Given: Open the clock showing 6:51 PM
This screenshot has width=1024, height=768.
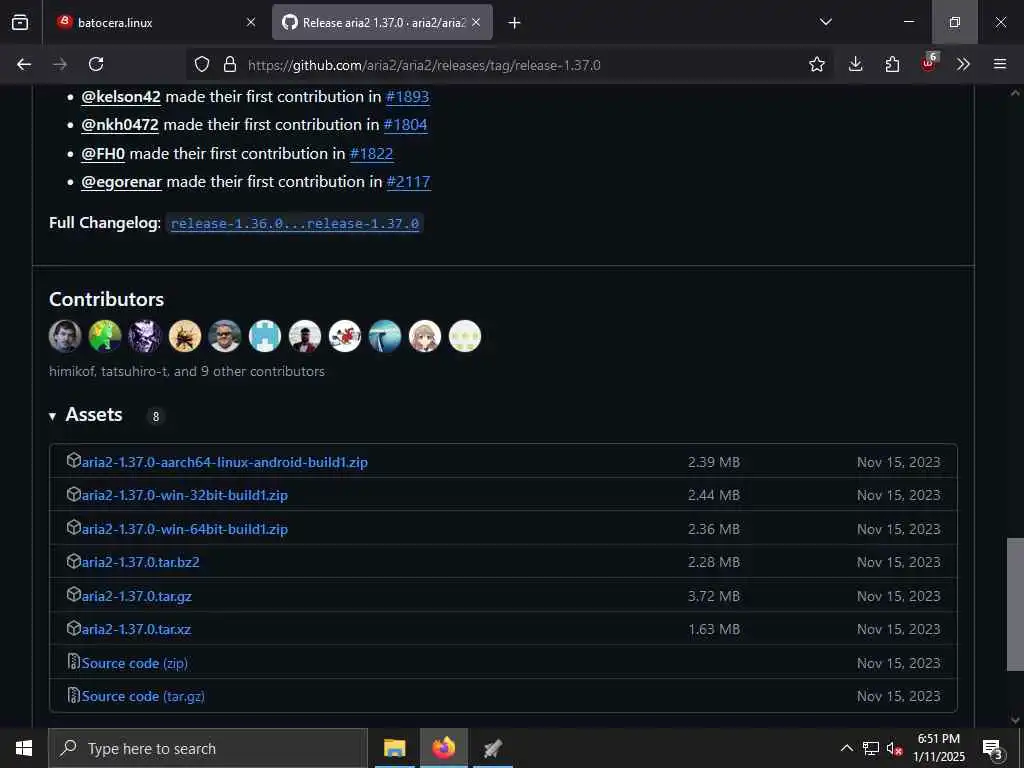Looking at the screenshot, I should [938, 748].
